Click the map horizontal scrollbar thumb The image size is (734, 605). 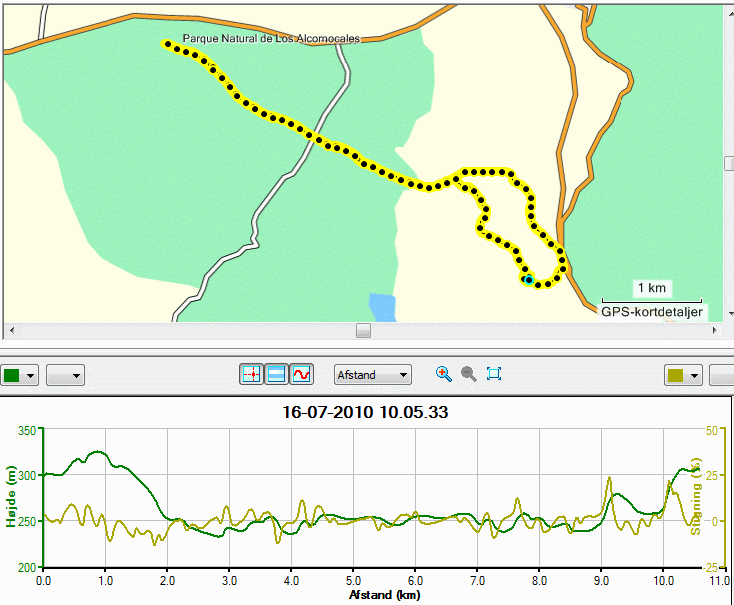click(363, 330)
